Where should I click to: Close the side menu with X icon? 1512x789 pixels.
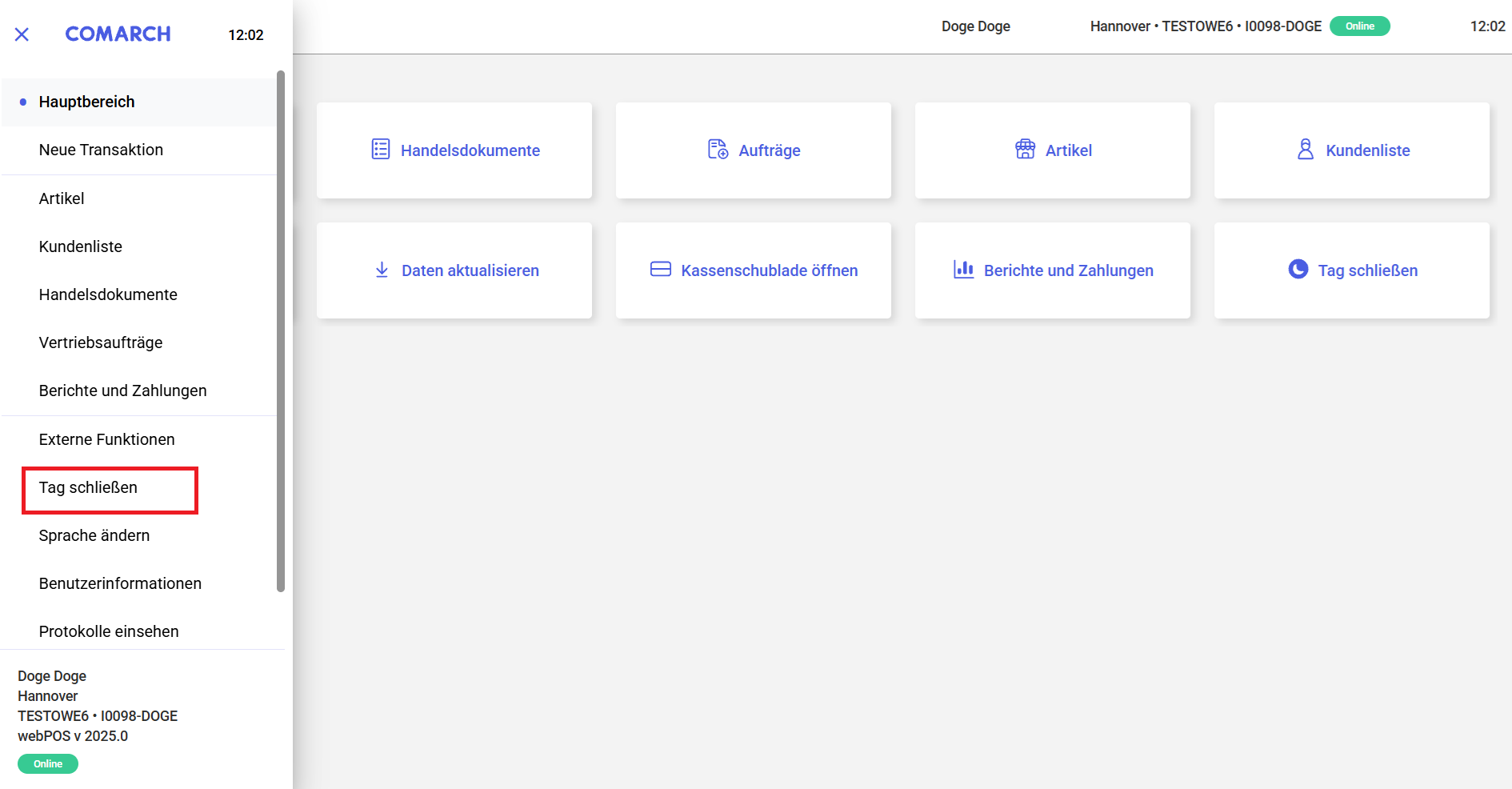[22, 34]
